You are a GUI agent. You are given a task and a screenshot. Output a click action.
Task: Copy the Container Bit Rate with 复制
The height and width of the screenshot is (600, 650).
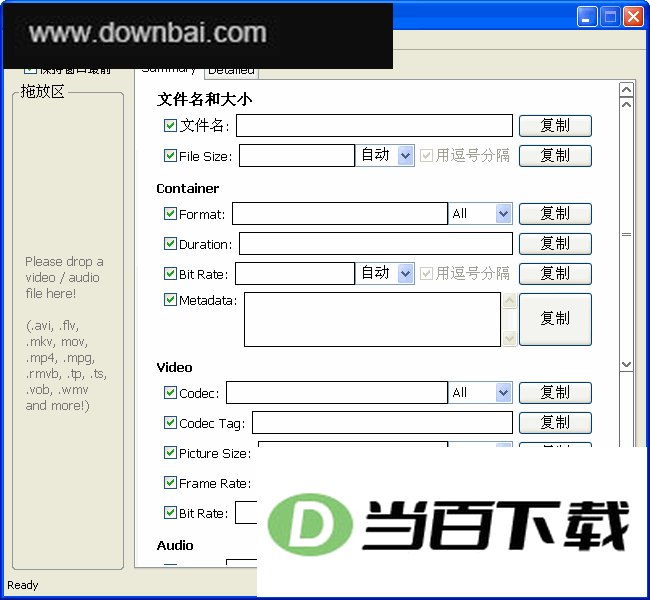point(555,273)
